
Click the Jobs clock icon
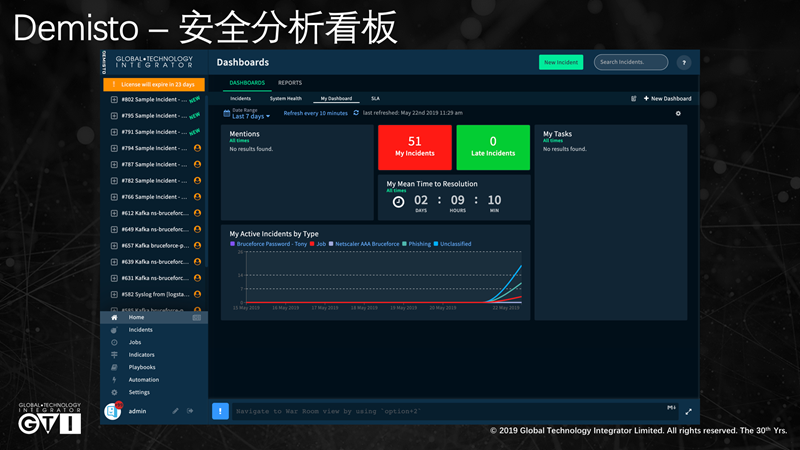(114, 342)
